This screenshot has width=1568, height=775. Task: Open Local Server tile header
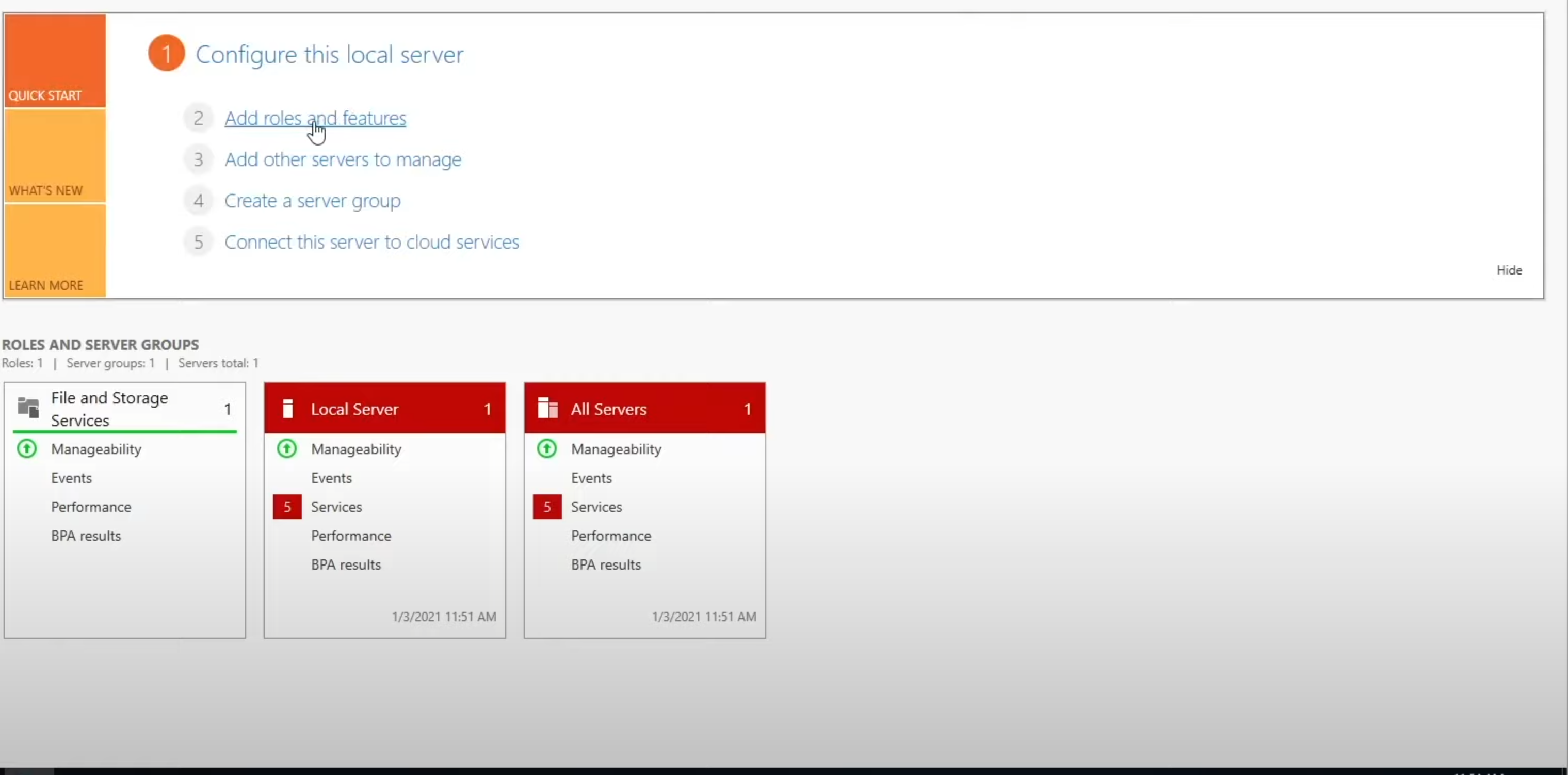coord(385,408)
